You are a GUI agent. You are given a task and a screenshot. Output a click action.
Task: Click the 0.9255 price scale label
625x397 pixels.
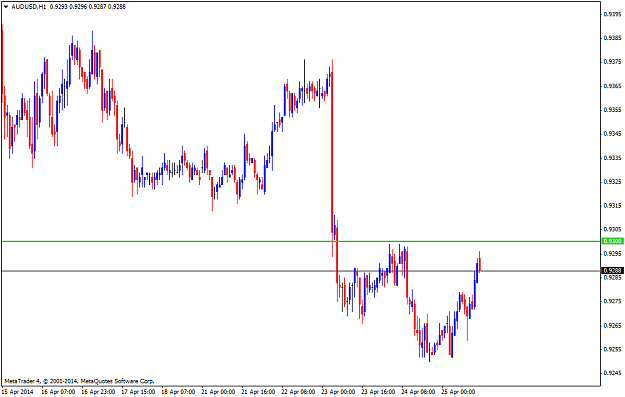(613, 350)
